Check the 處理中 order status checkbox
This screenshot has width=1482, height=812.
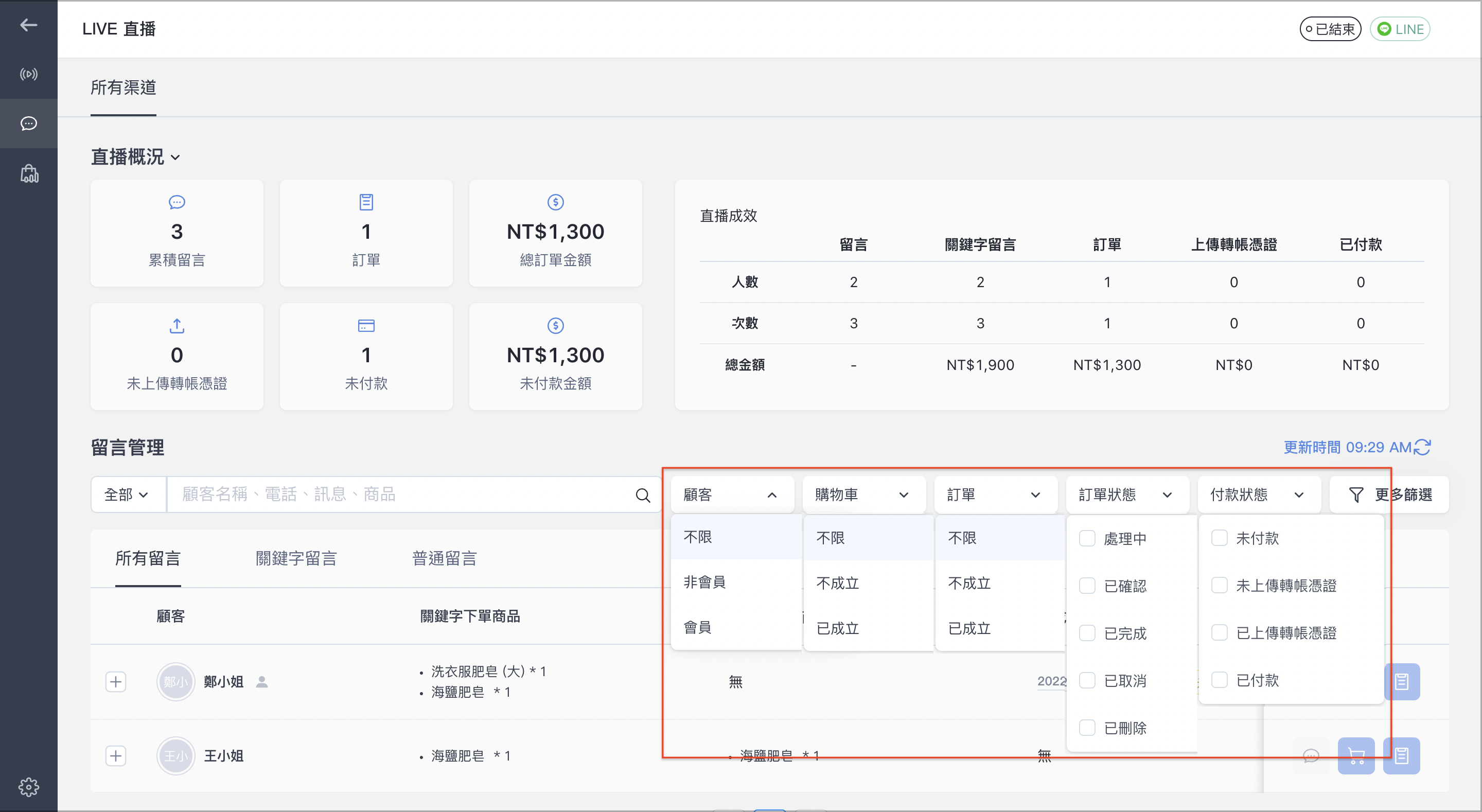click(1087, 539)
